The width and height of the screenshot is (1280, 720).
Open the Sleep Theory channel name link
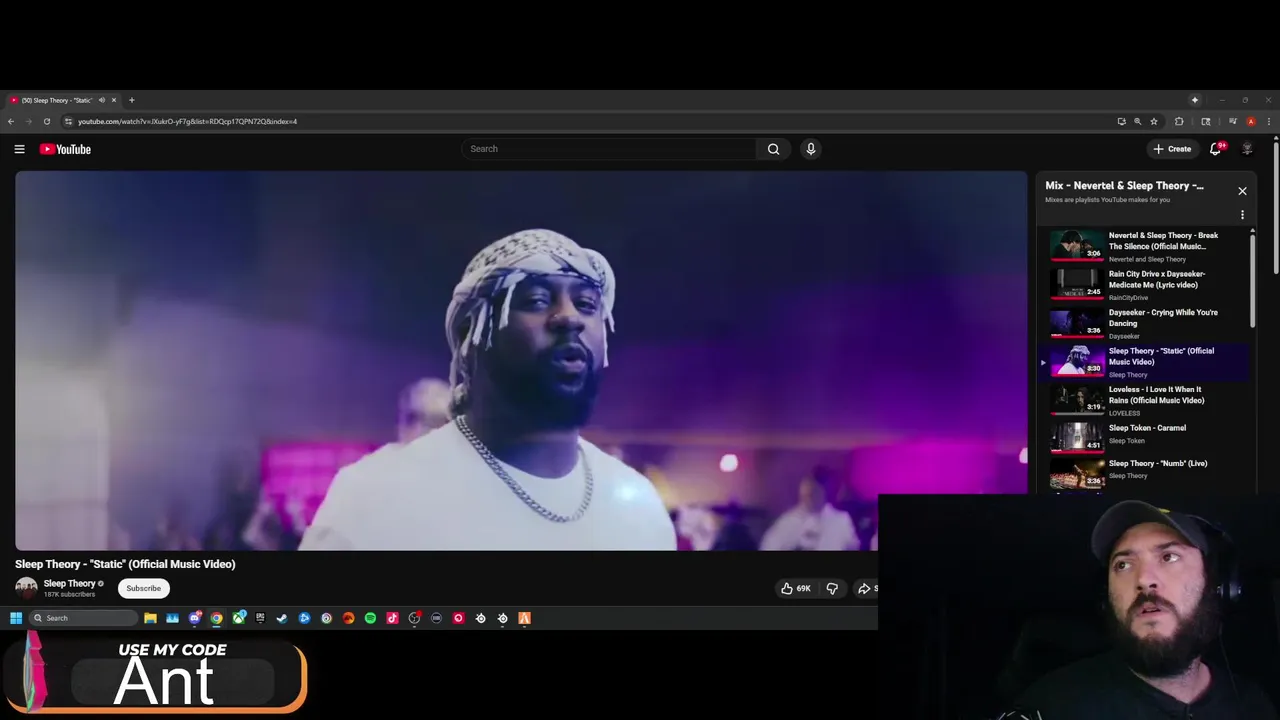point(69,583)
